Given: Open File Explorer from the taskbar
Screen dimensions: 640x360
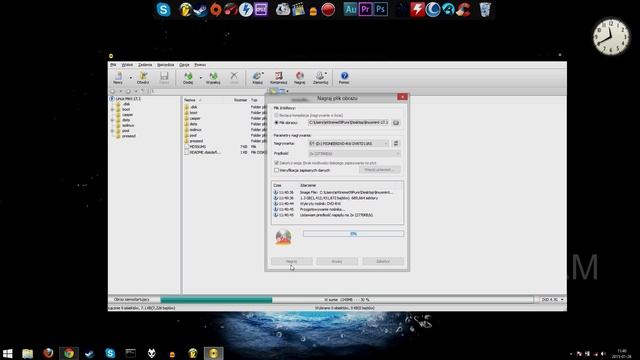Looking at the screenshot, I should [x=27, y=353].
